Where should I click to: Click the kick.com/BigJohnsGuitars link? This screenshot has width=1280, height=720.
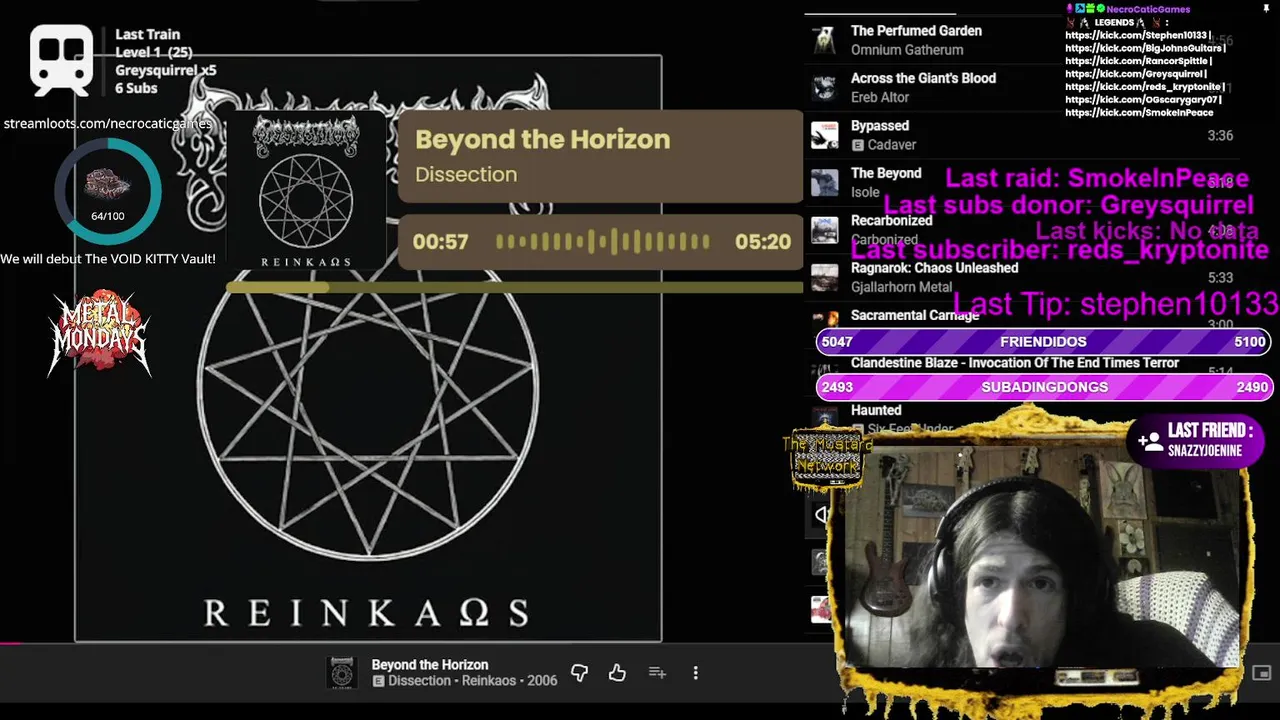[x=1144, y=48]
